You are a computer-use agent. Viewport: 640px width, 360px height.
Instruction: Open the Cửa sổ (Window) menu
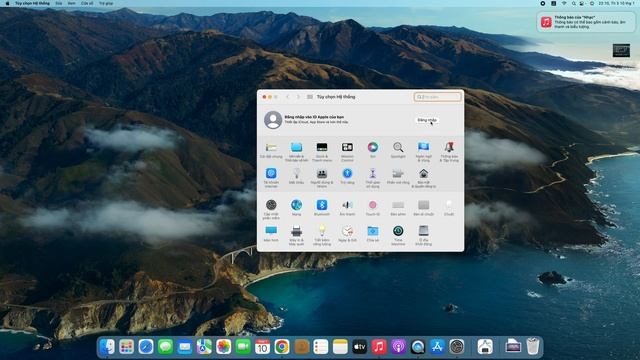click(x=87, y=3)
